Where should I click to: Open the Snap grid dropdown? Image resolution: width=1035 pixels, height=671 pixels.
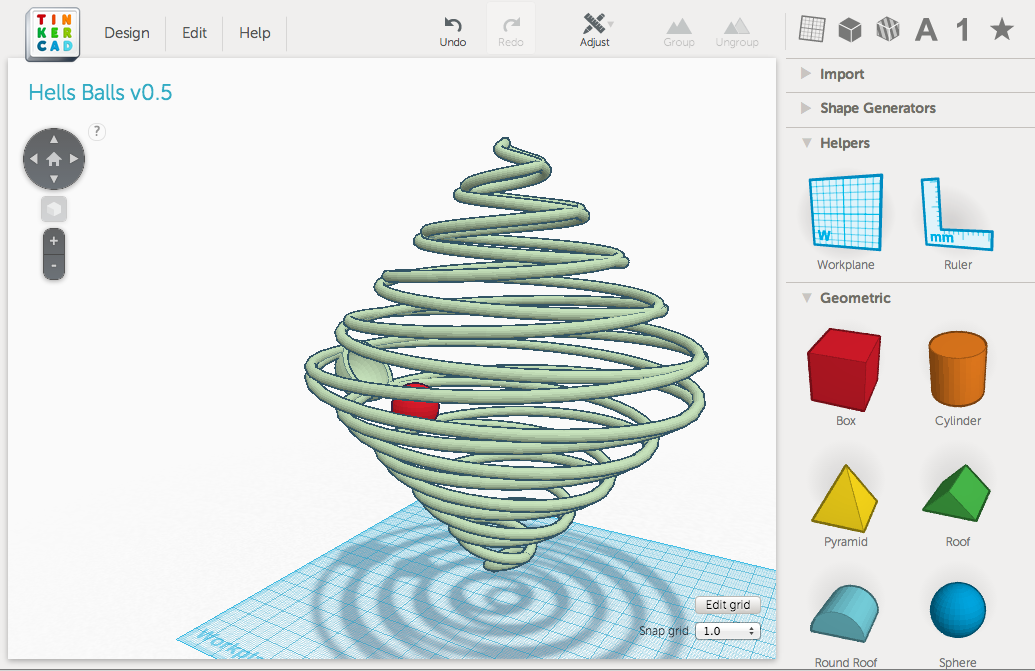(x=728, y=631)
